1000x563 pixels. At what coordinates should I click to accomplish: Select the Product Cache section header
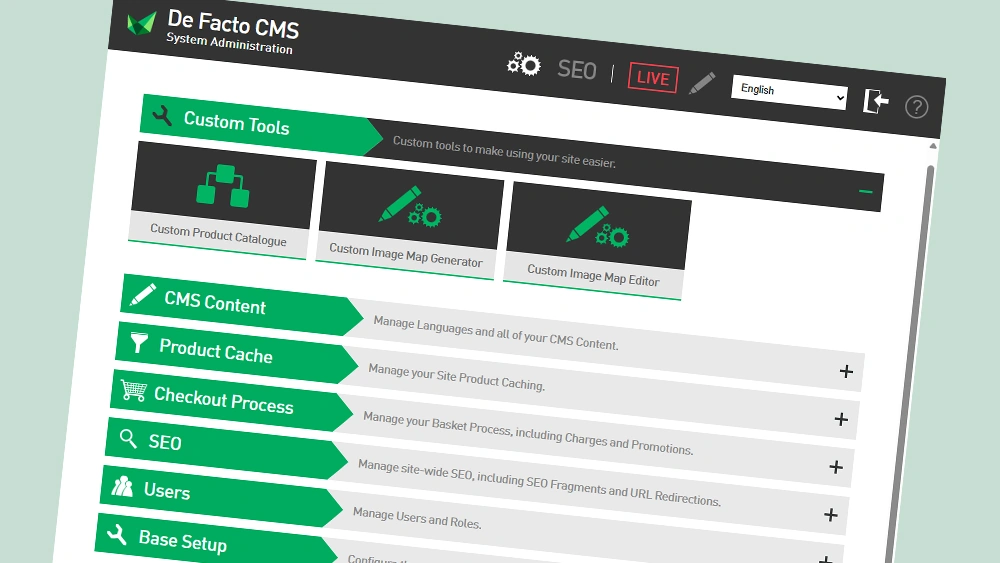236,352
